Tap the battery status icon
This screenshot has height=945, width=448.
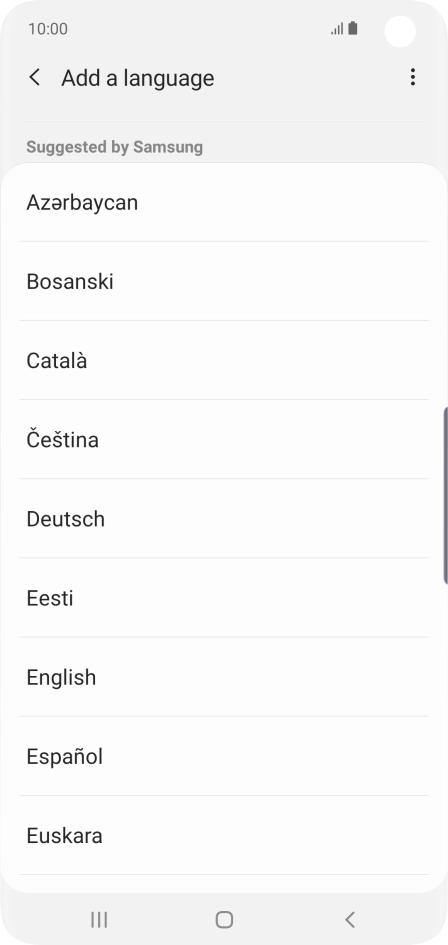pyautogui.click(x=353, y=28)
